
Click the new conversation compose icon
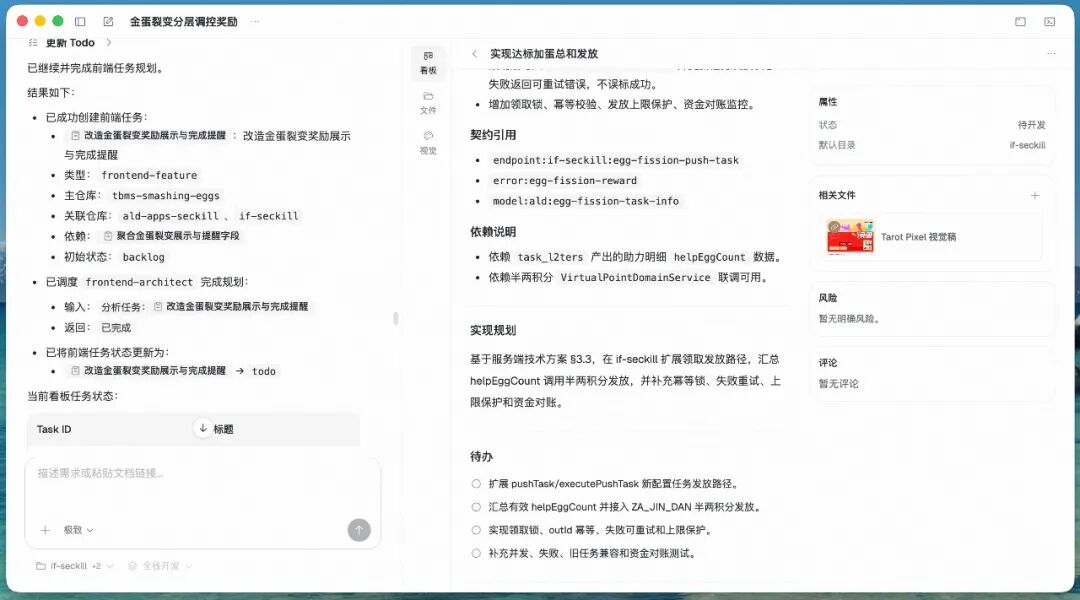[x=108, y=21]
